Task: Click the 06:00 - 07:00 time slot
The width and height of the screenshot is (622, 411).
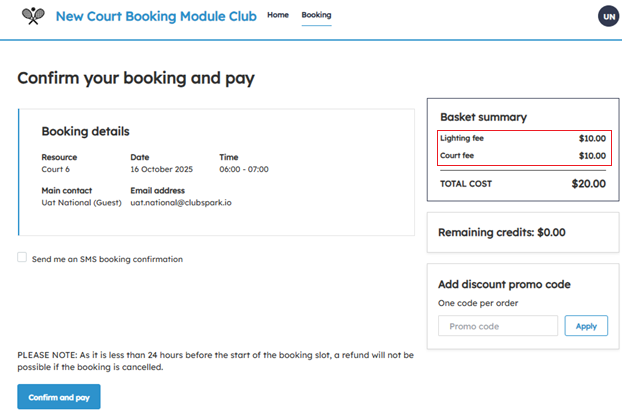Action: pos(244,170)
